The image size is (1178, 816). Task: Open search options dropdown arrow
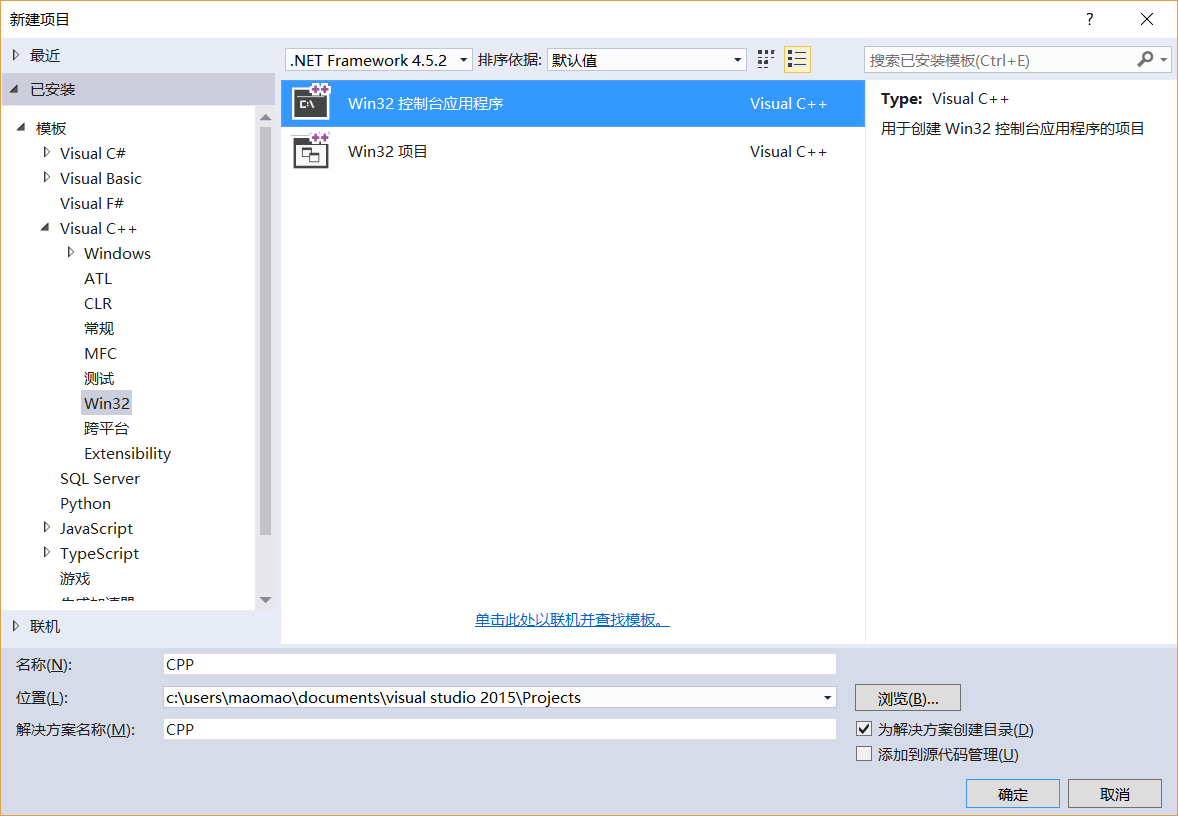(x=1164, y=59)
